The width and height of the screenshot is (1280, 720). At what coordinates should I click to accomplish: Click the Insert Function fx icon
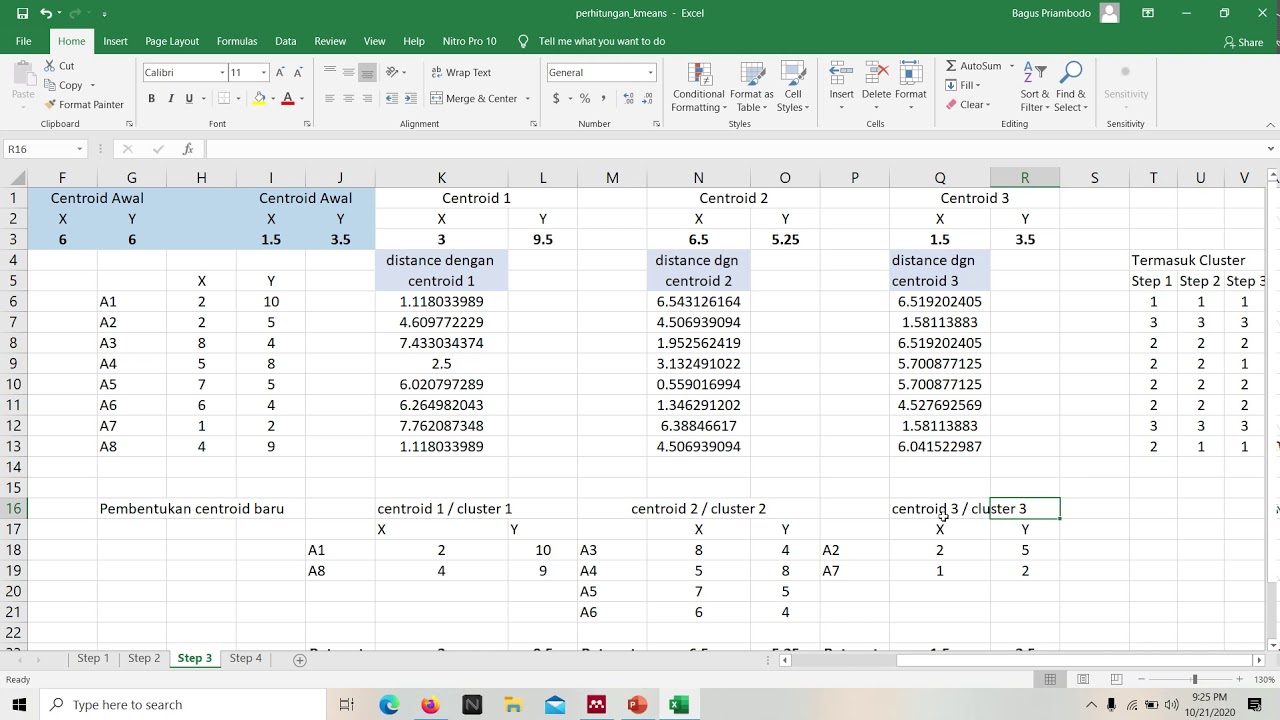point(187,149)
